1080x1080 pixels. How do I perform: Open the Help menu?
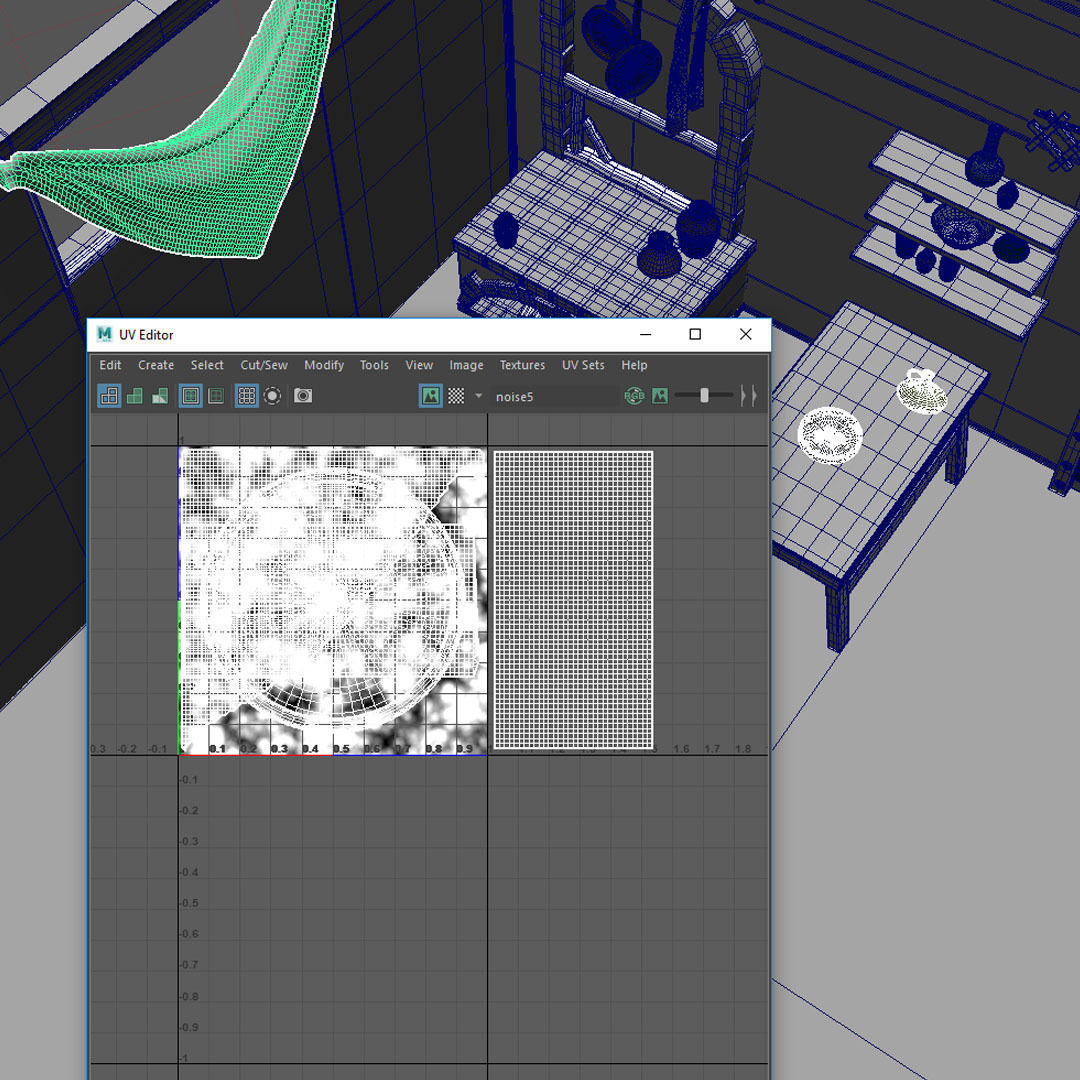pyautogui.click(x=634, y=365)
